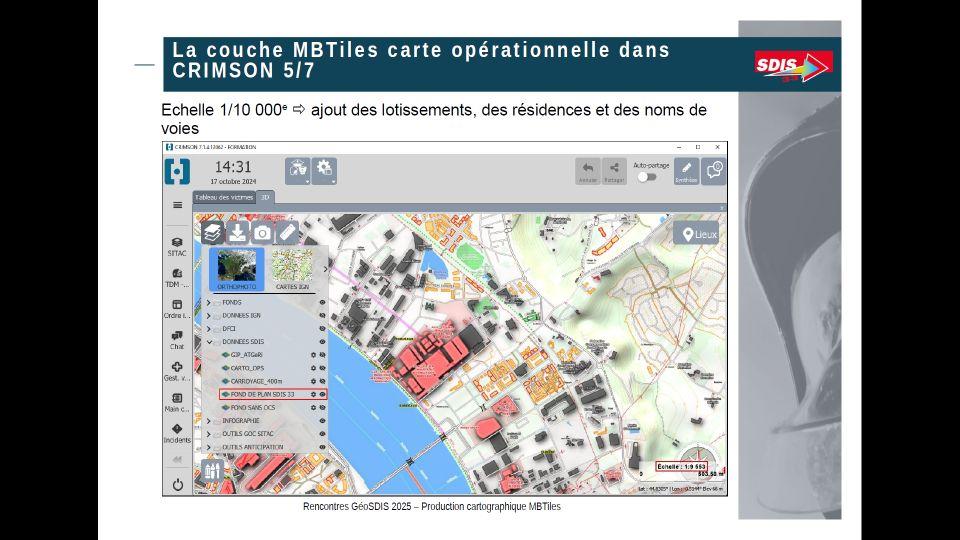Toggle visibility of OUTILS GOC SITAC group
960x540 pixels.
pyautogui.click(x=323, y=433)
